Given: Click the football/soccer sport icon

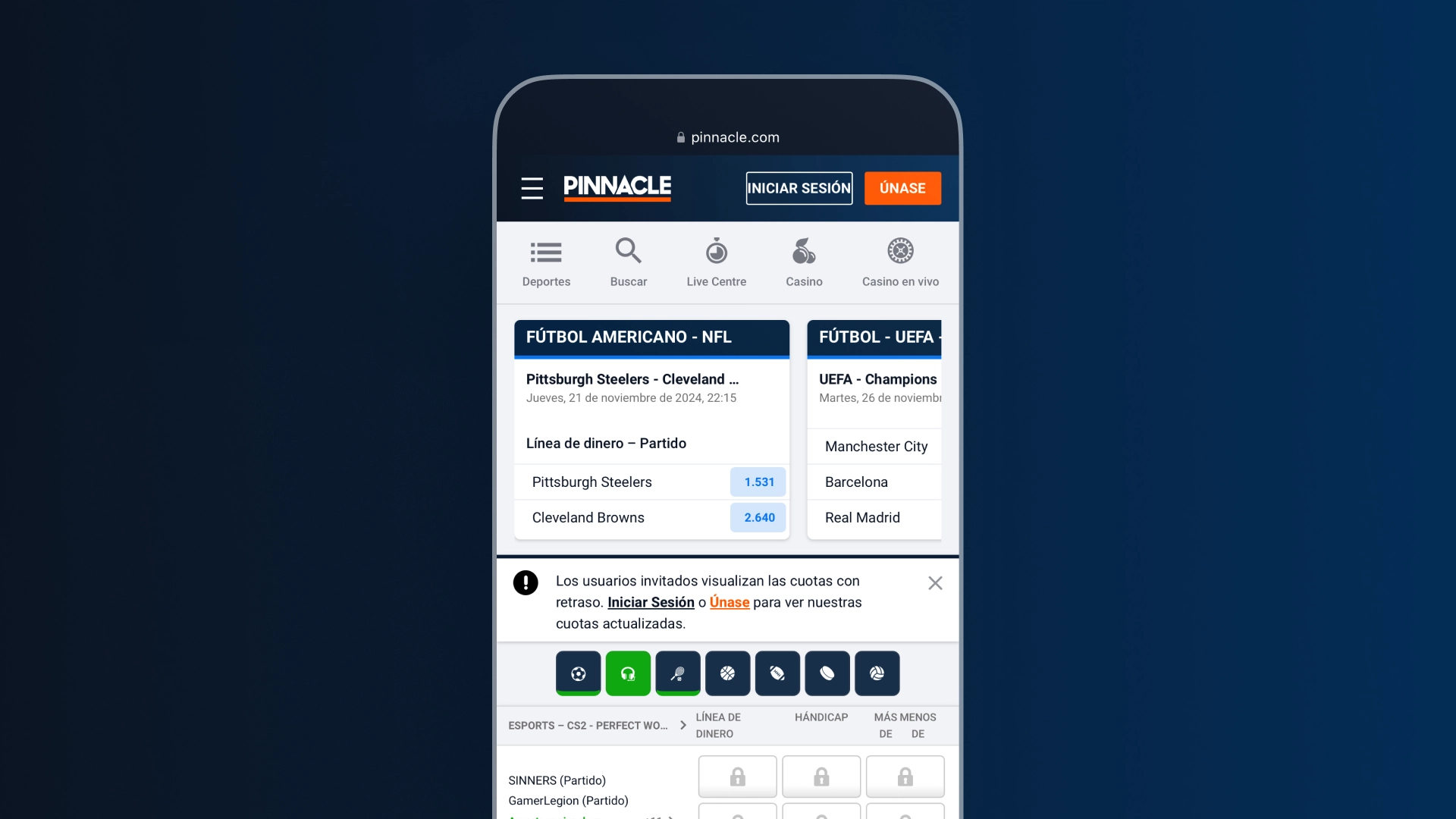Looking at the screenshot, I should [x=578, y=672].
